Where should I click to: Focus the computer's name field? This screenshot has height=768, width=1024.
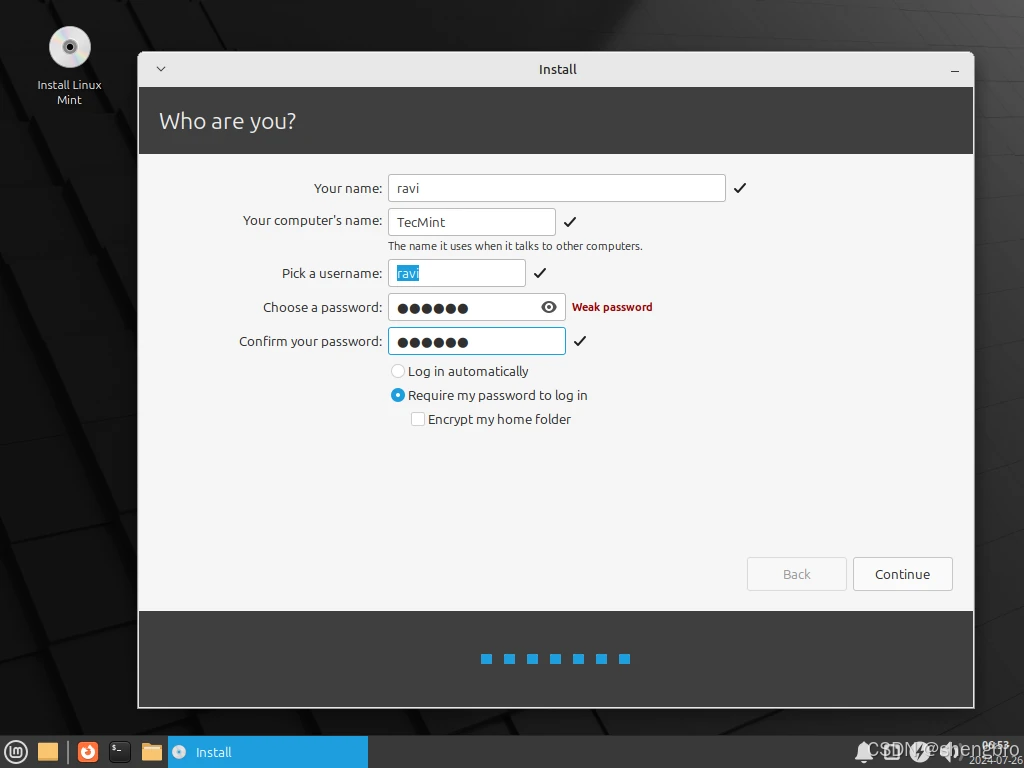click(471, 222)
